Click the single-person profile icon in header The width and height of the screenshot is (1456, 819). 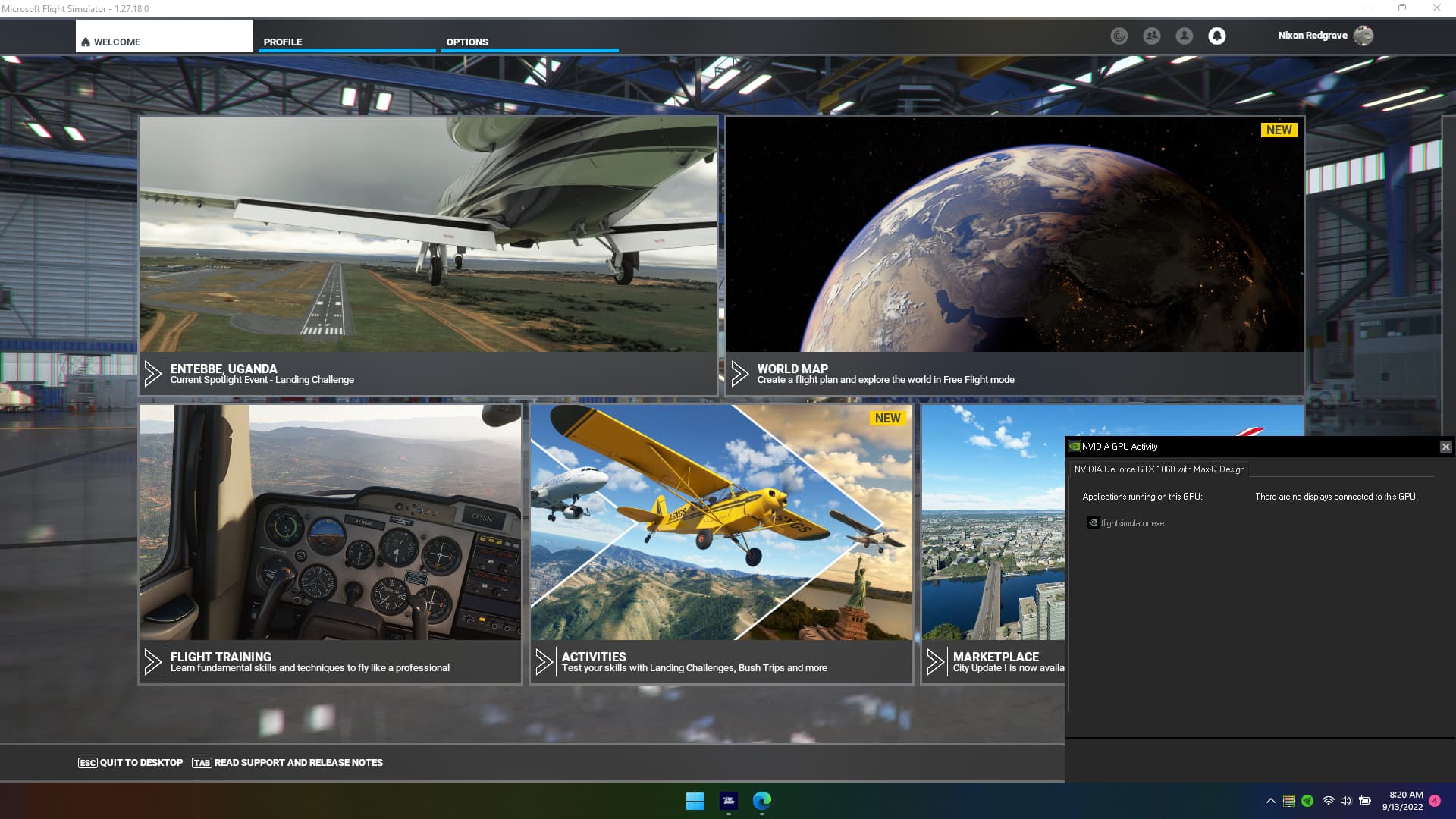coord(1184,36)
